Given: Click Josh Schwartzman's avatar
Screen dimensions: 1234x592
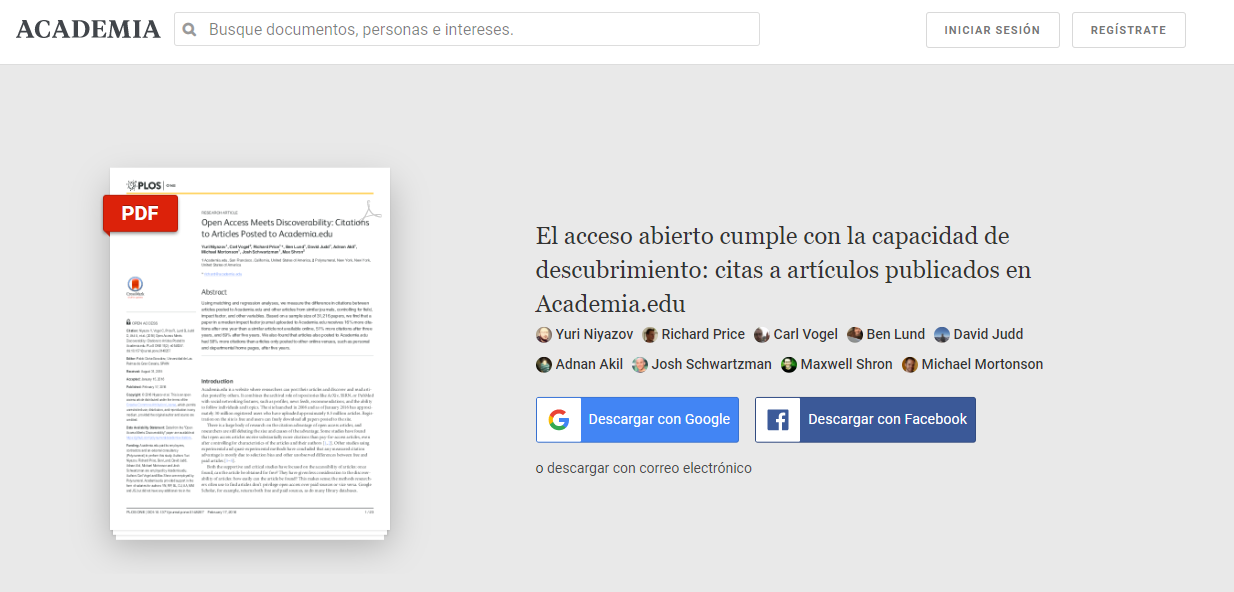Looking at the screenshot, I should 640,365.
